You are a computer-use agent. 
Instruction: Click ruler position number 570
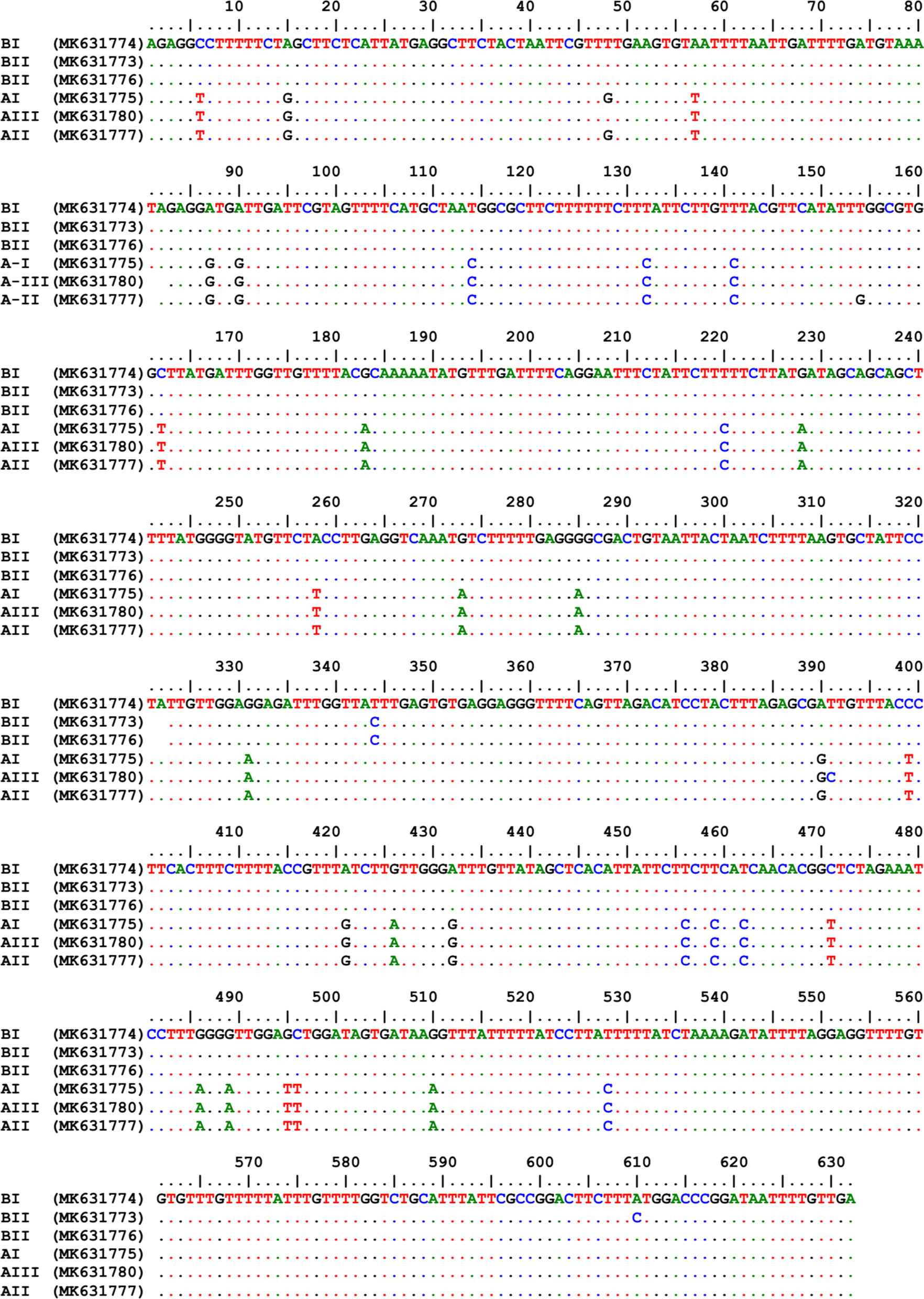point(249,1162)
